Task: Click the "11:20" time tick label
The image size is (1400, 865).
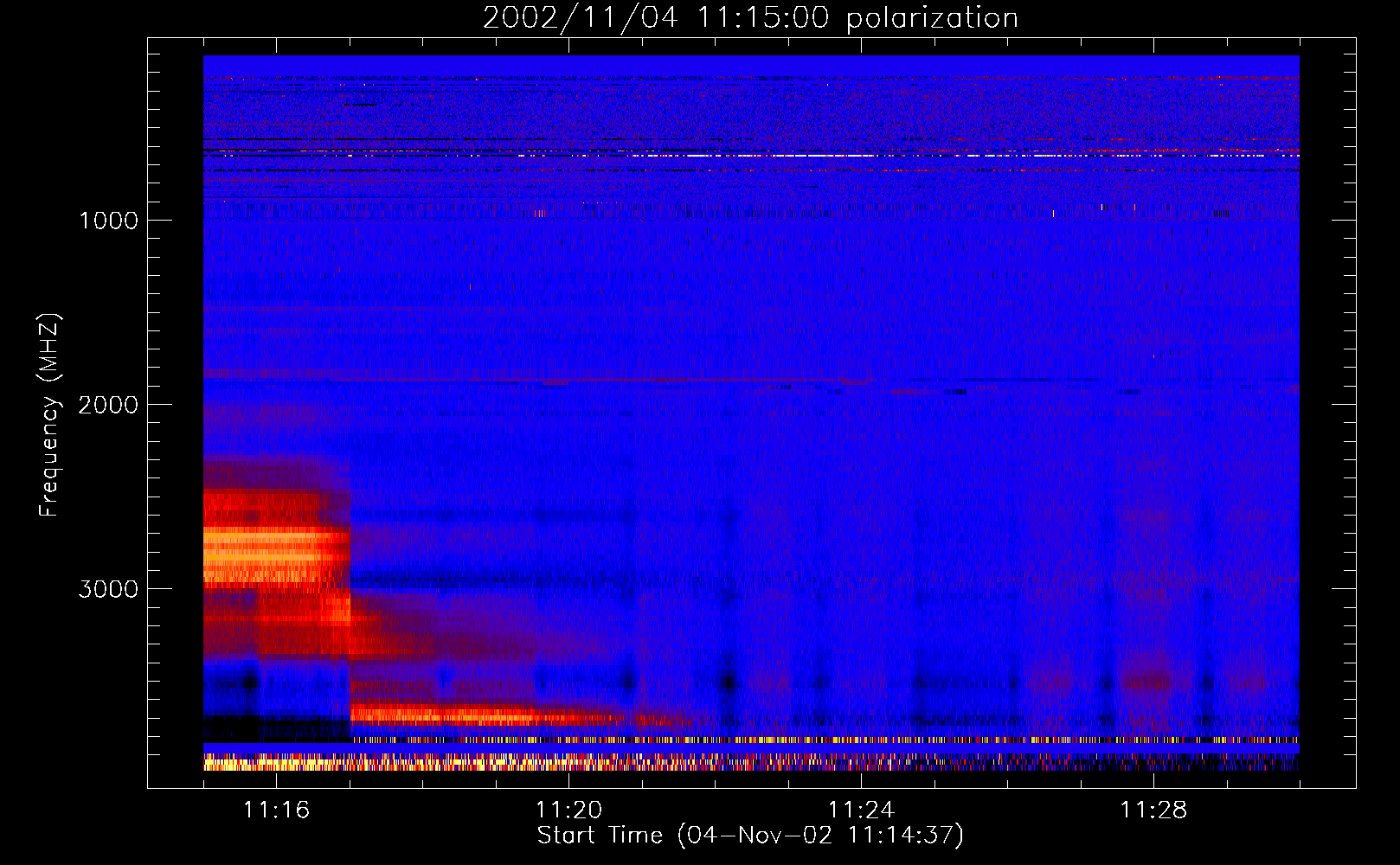Action: click(568, 811)
